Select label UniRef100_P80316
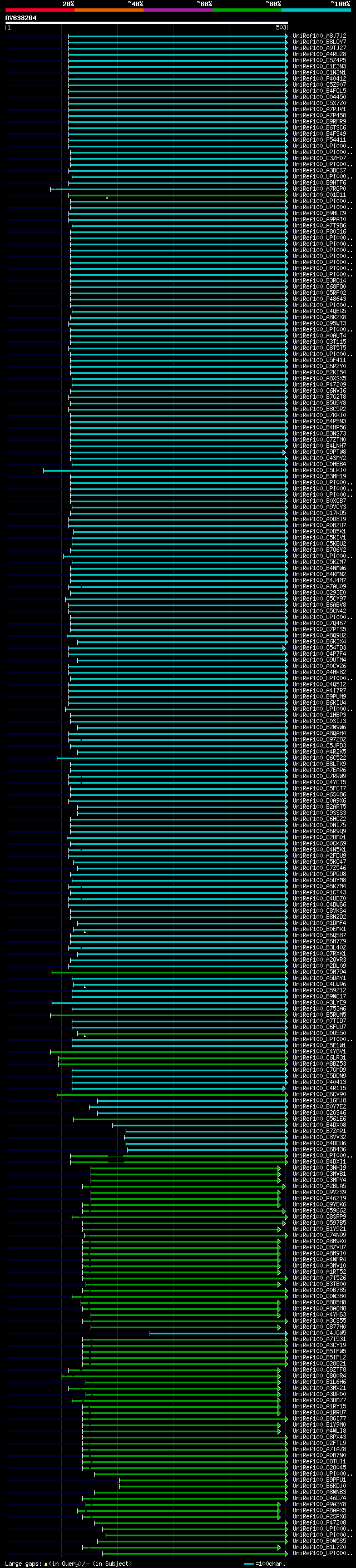 pyautogui.click(x=319, y=231)
